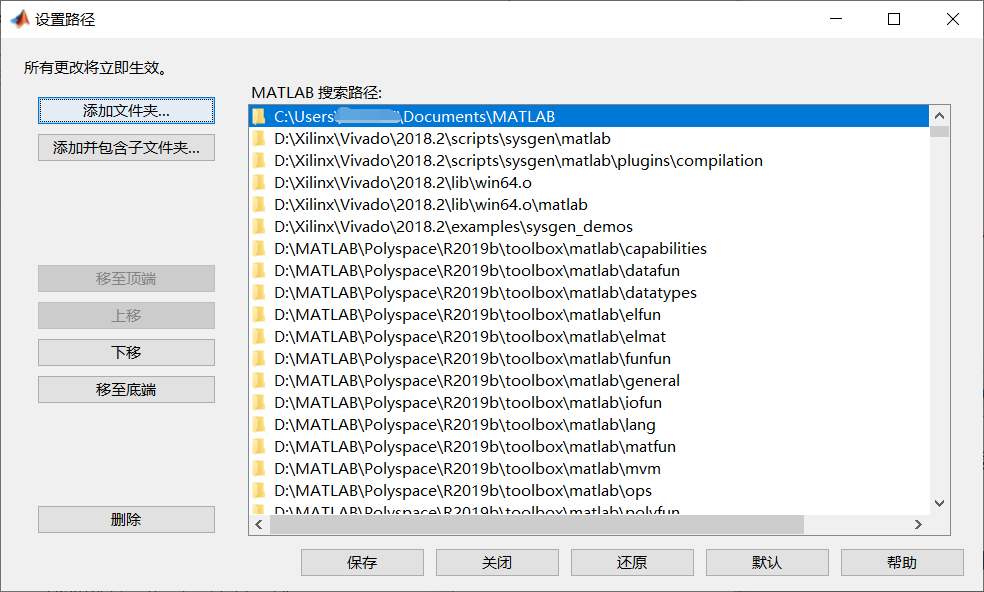Select the Vivado lib\win64.o path
The width and height of the screenshot is (984, 592).
tap(589, 183)
